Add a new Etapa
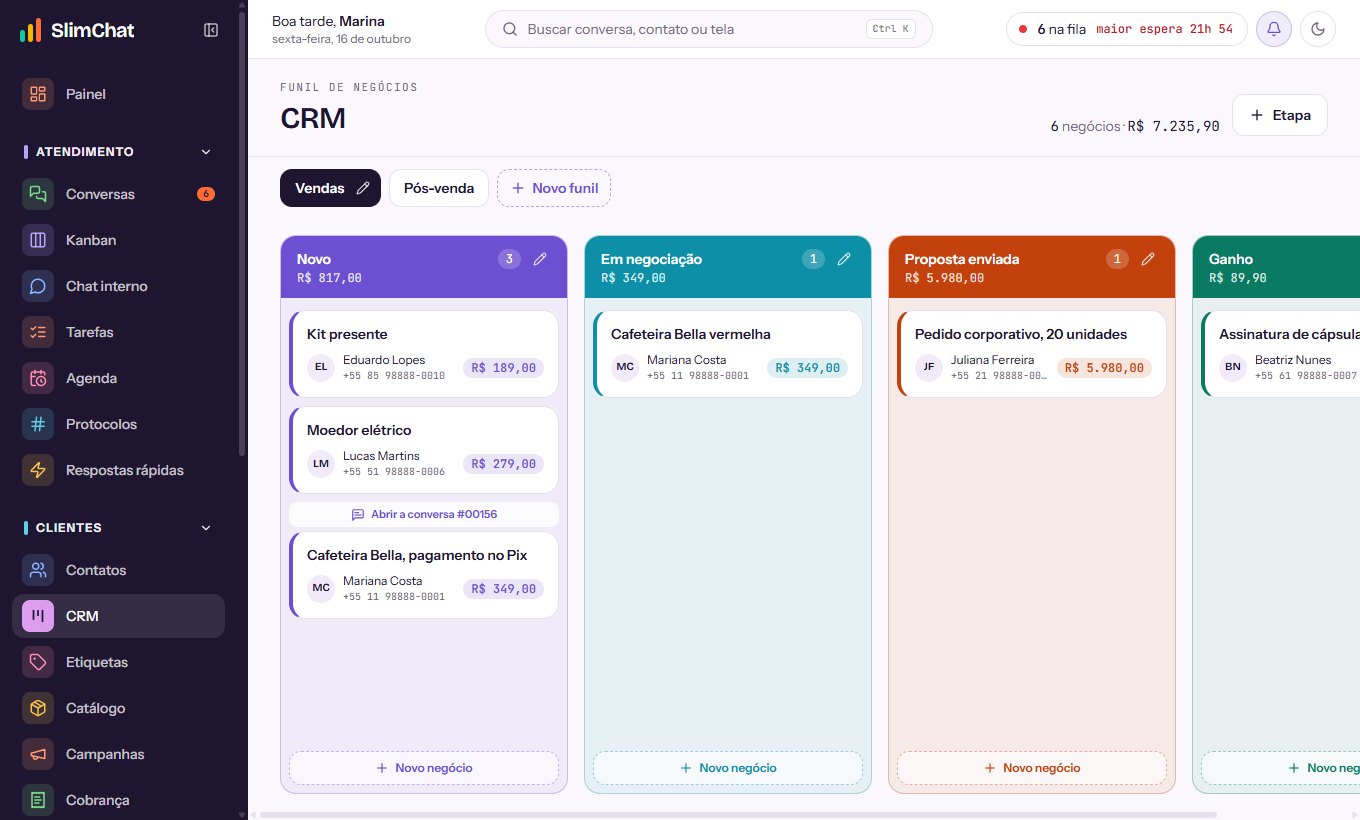Image resolution: width=1360 pixels, height=820 pixels. tap(1280, 115)
